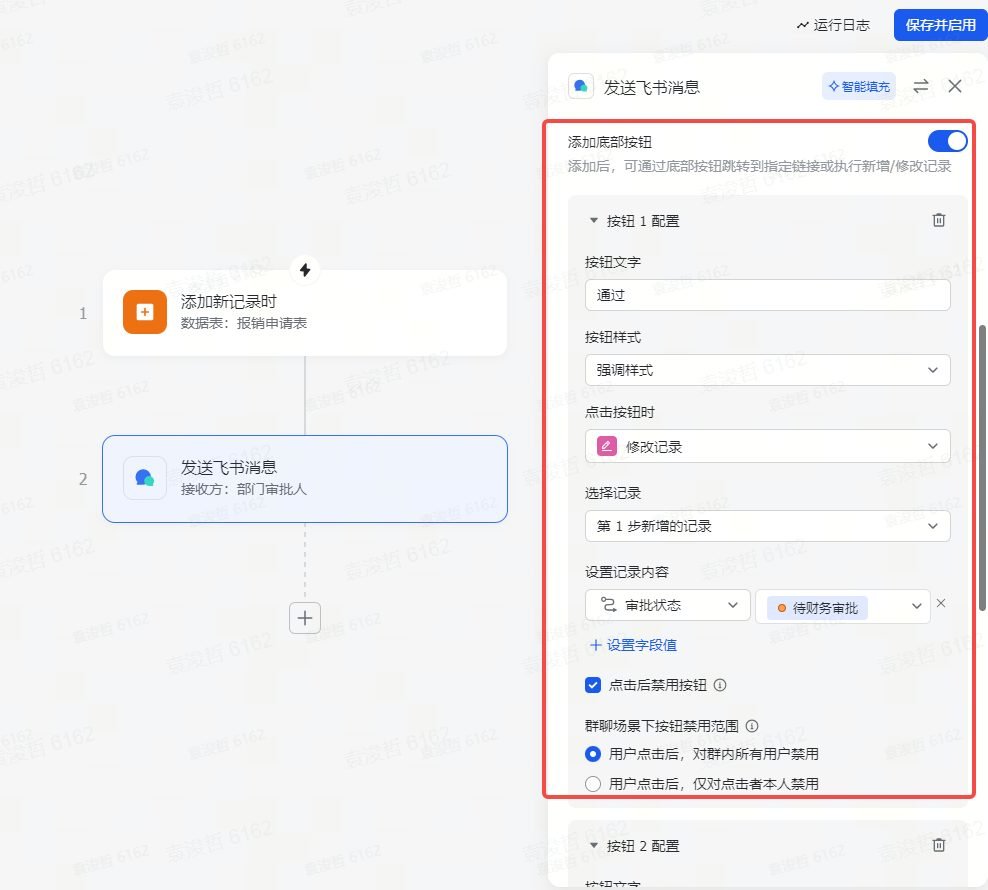Screen dimensions: 988x890
Task: Open the 待财务审批 value dropdown
Action: coord(842,606)
